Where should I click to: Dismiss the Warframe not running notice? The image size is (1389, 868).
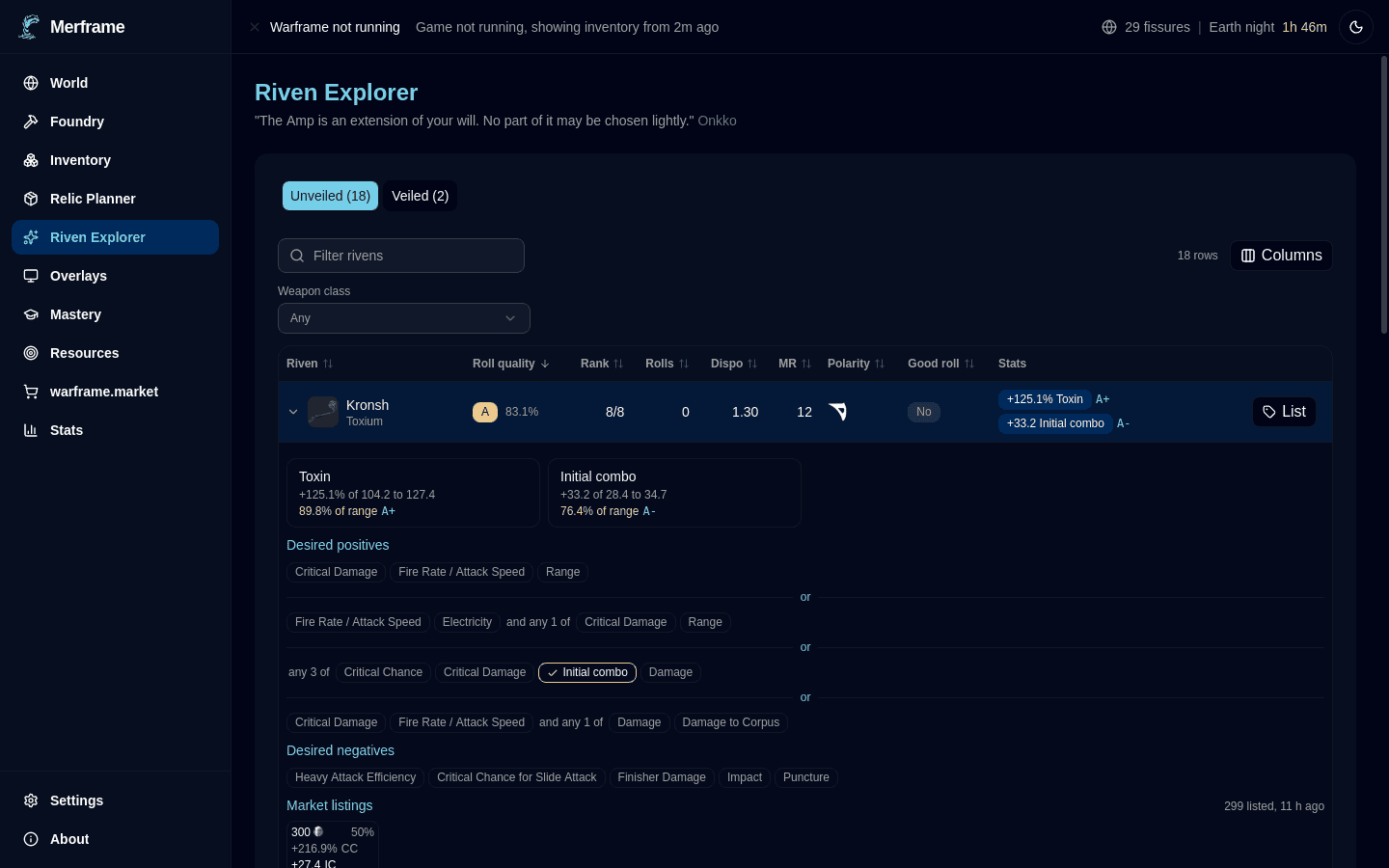pos(255,27)
